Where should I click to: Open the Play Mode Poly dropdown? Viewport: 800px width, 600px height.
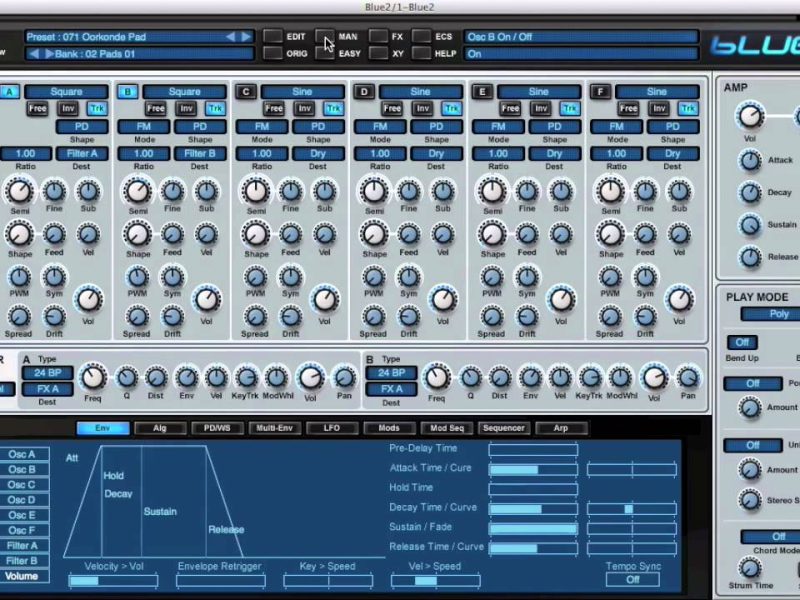[770, 314]
